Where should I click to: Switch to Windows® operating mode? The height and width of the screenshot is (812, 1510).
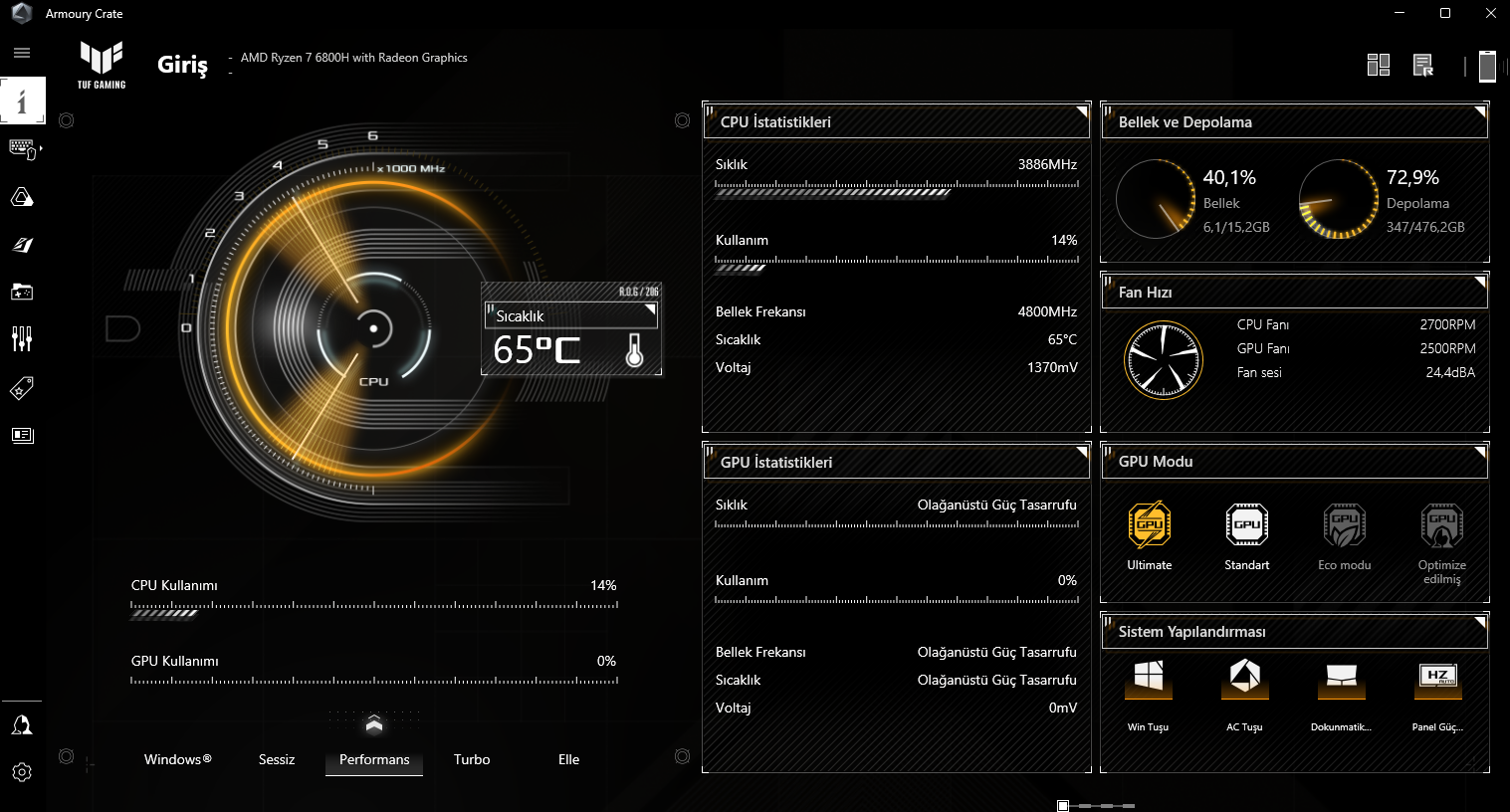pyautogui.click(x=178, y=759)
